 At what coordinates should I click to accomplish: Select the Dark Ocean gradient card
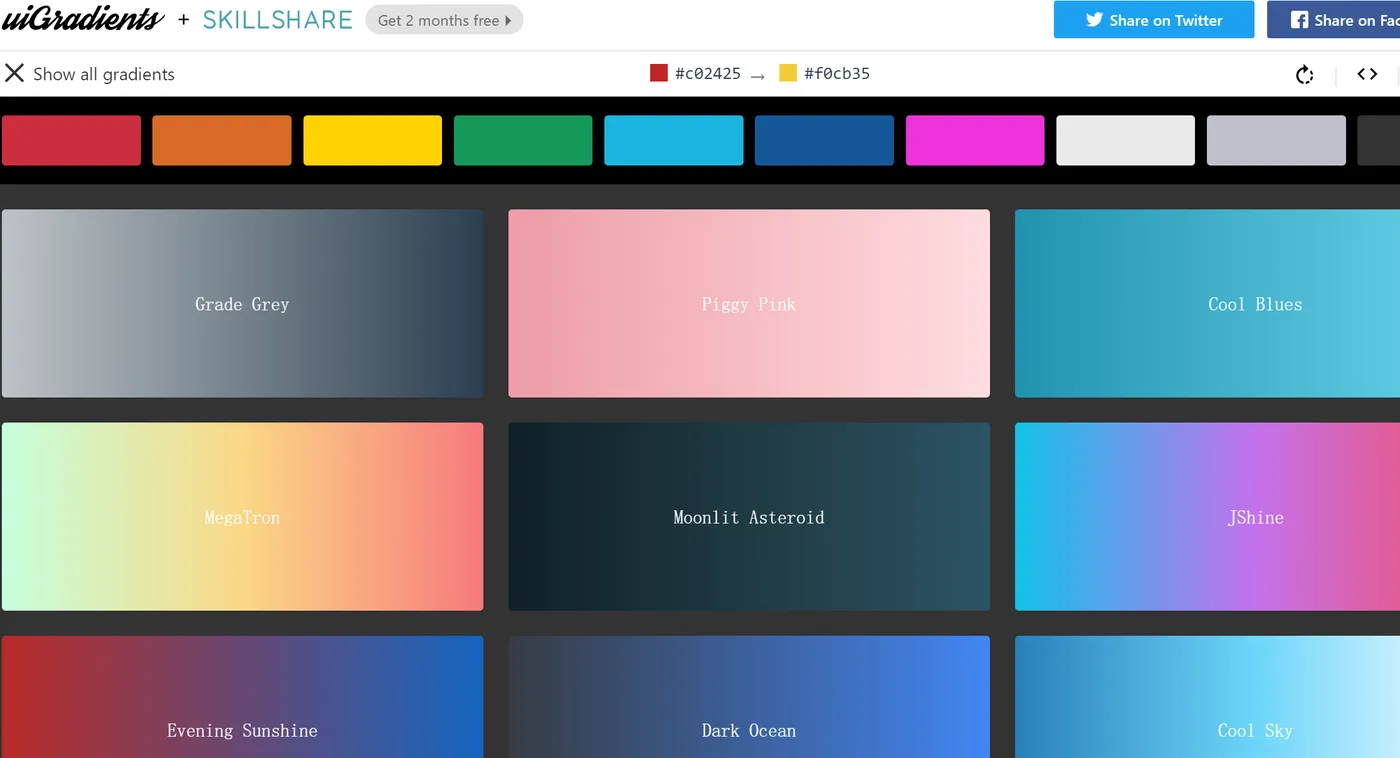[749, 697]
